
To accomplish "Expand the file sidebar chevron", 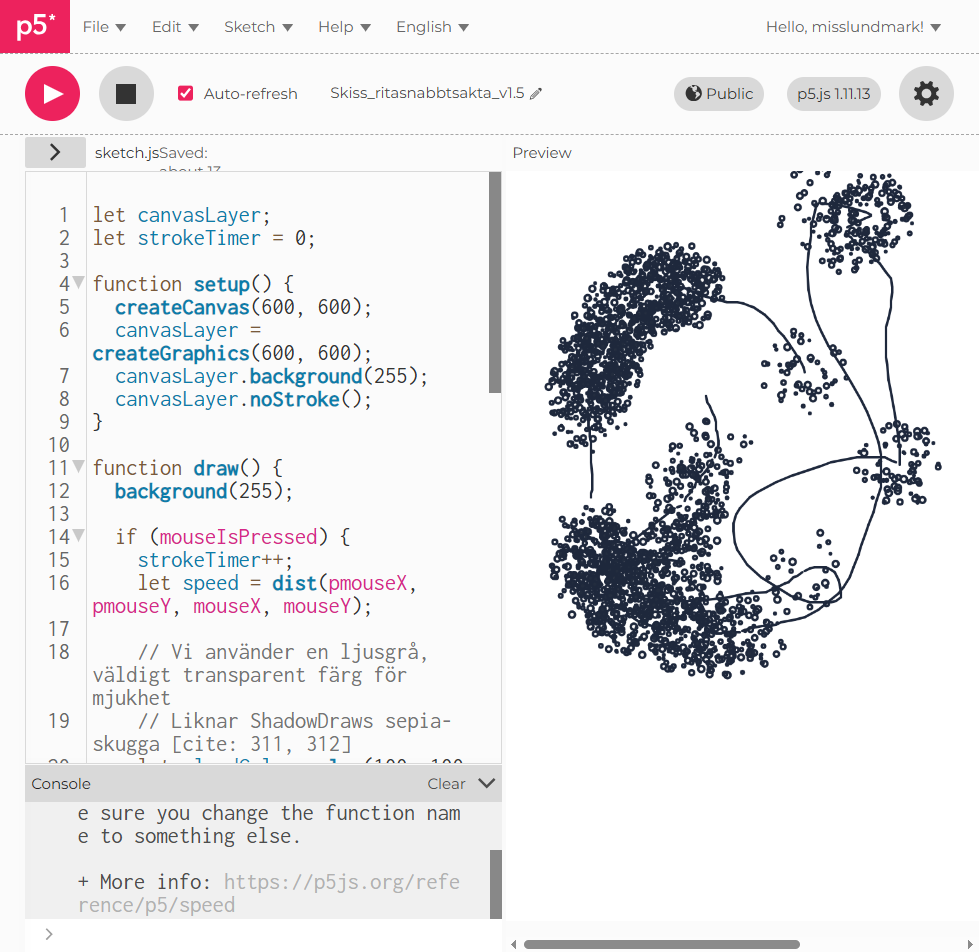I will click(55, 152).
